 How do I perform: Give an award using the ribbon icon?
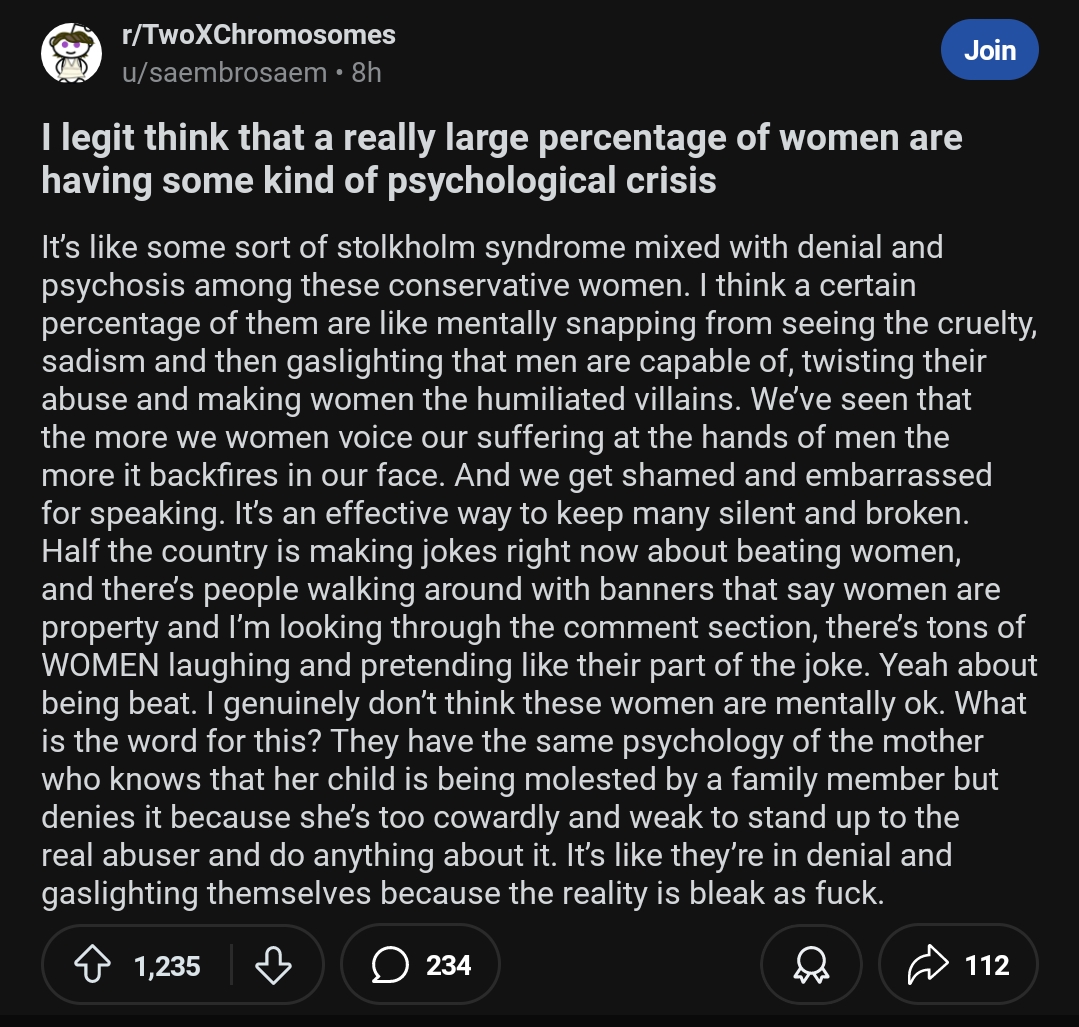[x=810, y=965]
